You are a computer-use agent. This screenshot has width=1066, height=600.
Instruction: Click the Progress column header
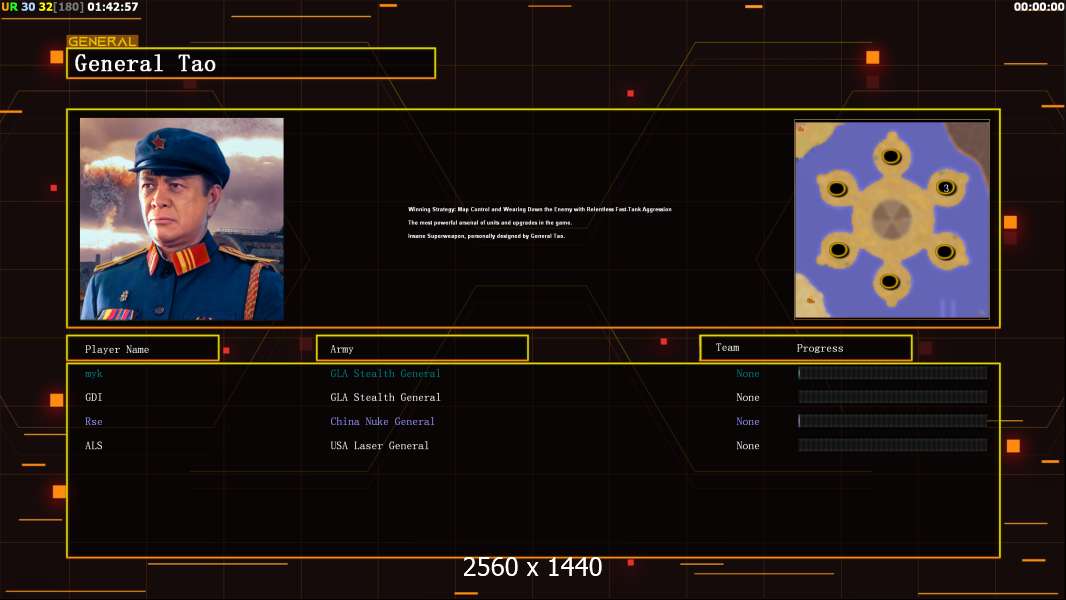819,348
